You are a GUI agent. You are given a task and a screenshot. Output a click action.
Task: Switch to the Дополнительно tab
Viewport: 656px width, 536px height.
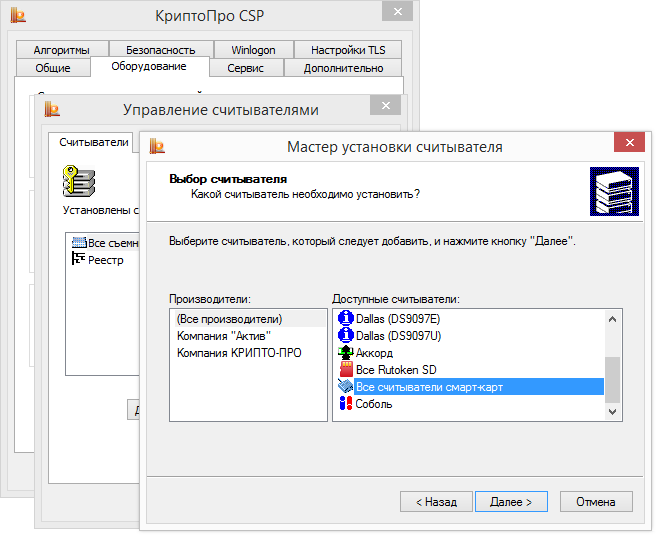(343, 68)
